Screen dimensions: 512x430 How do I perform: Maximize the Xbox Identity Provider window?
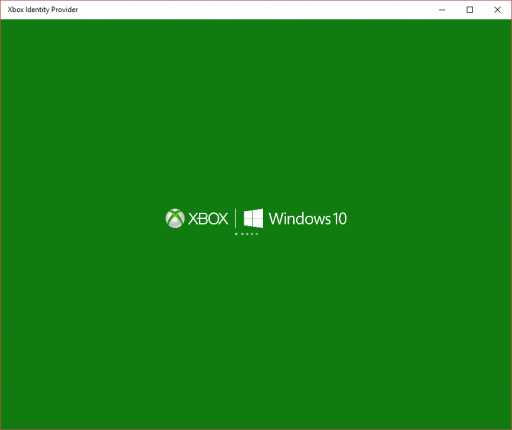coord(469,10)
